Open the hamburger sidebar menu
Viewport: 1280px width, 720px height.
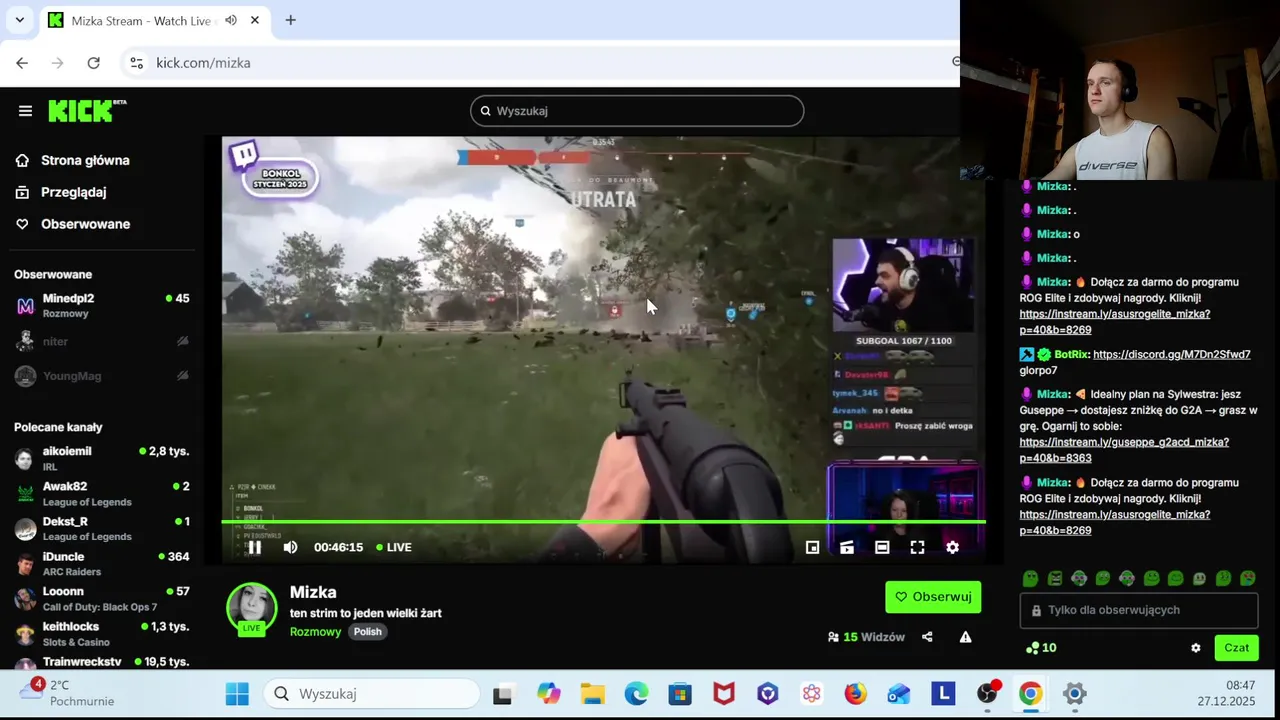pos(25,111)
